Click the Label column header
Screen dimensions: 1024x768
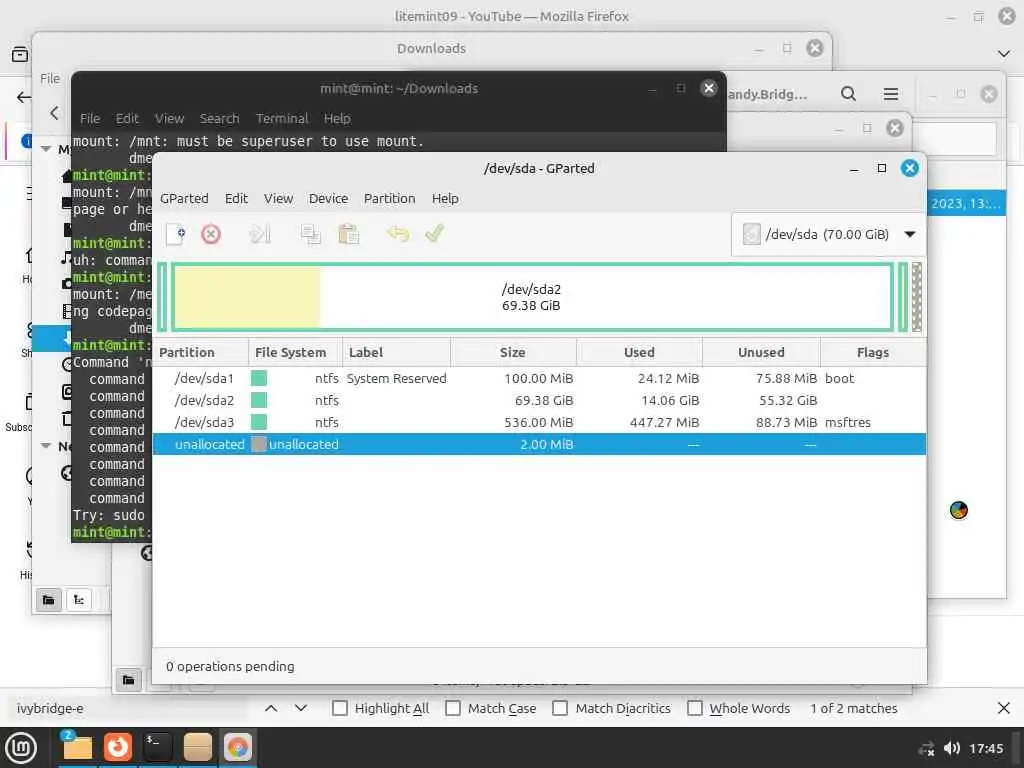(396, 353)
